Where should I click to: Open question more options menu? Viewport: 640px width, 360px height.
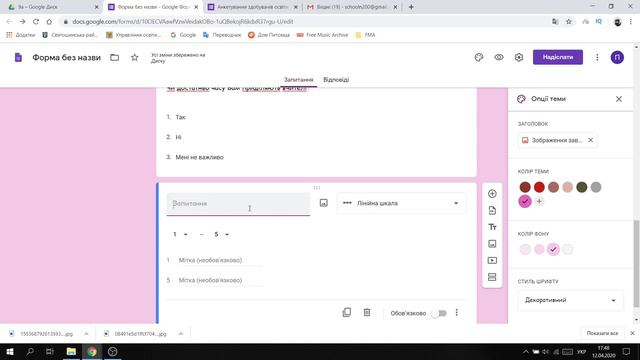(456, 313)
